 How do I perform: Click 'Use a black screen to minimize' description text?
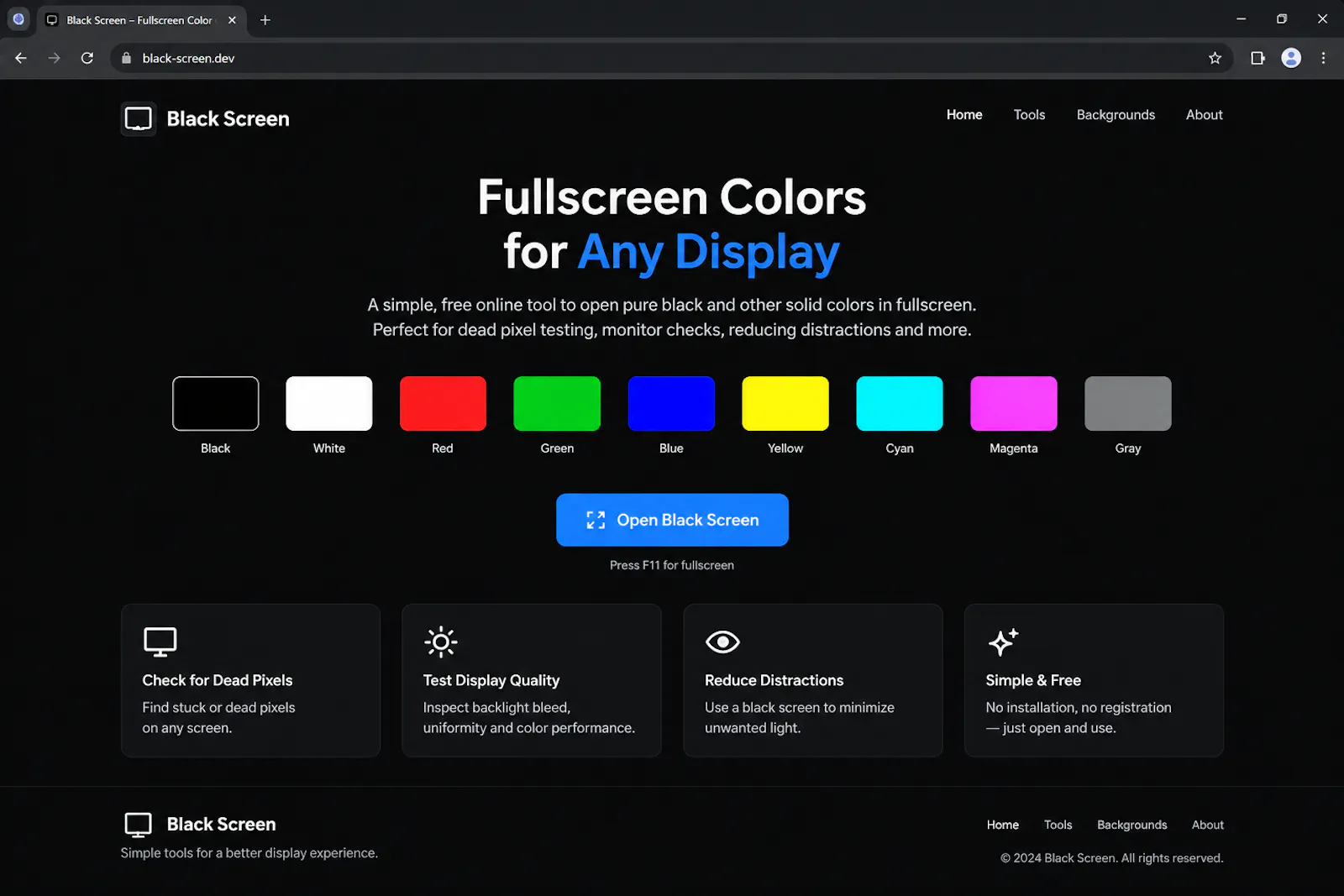click(x=800, y=708)
